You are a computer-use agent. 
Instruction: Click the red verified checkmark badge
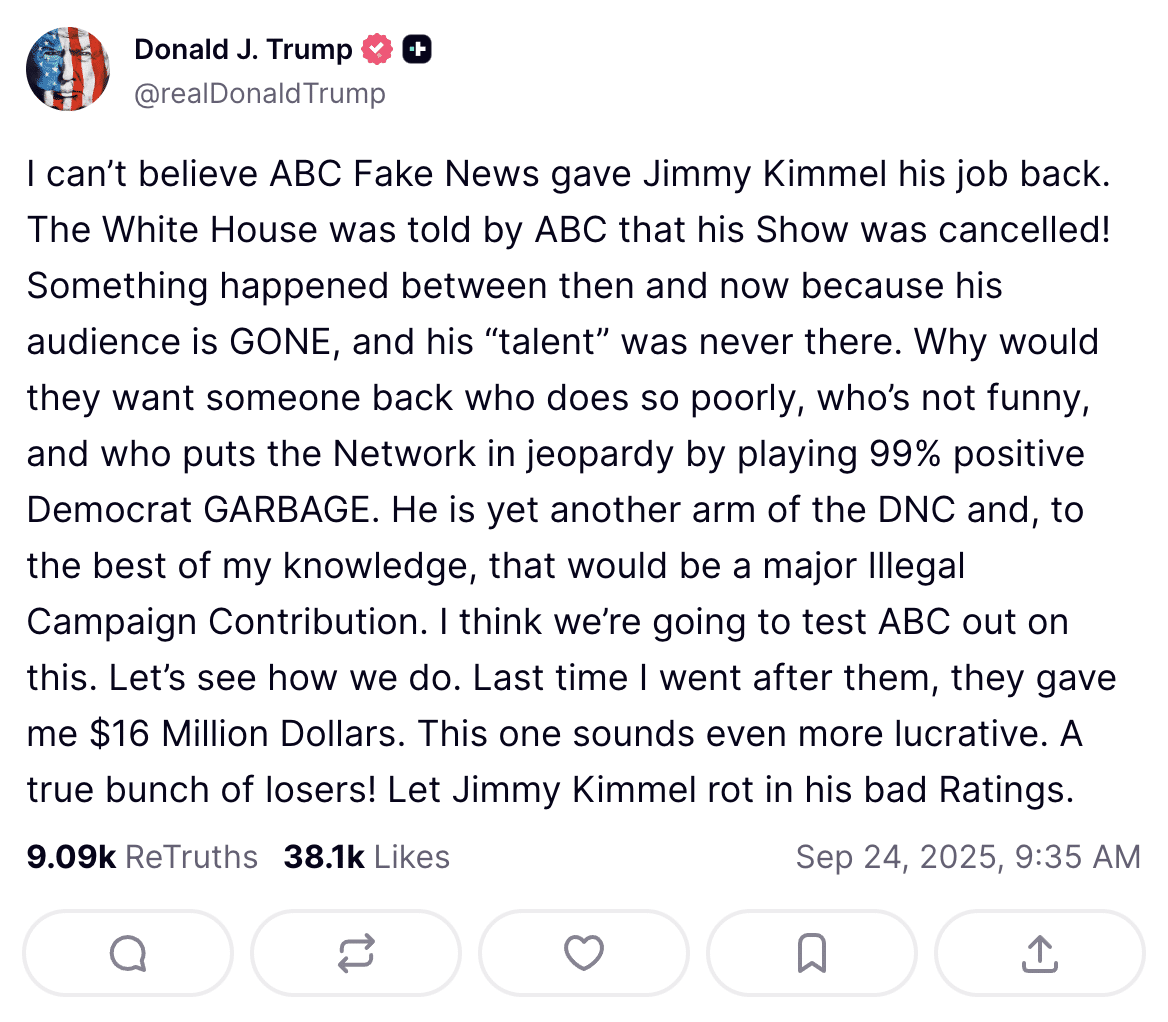click(377, 49)
